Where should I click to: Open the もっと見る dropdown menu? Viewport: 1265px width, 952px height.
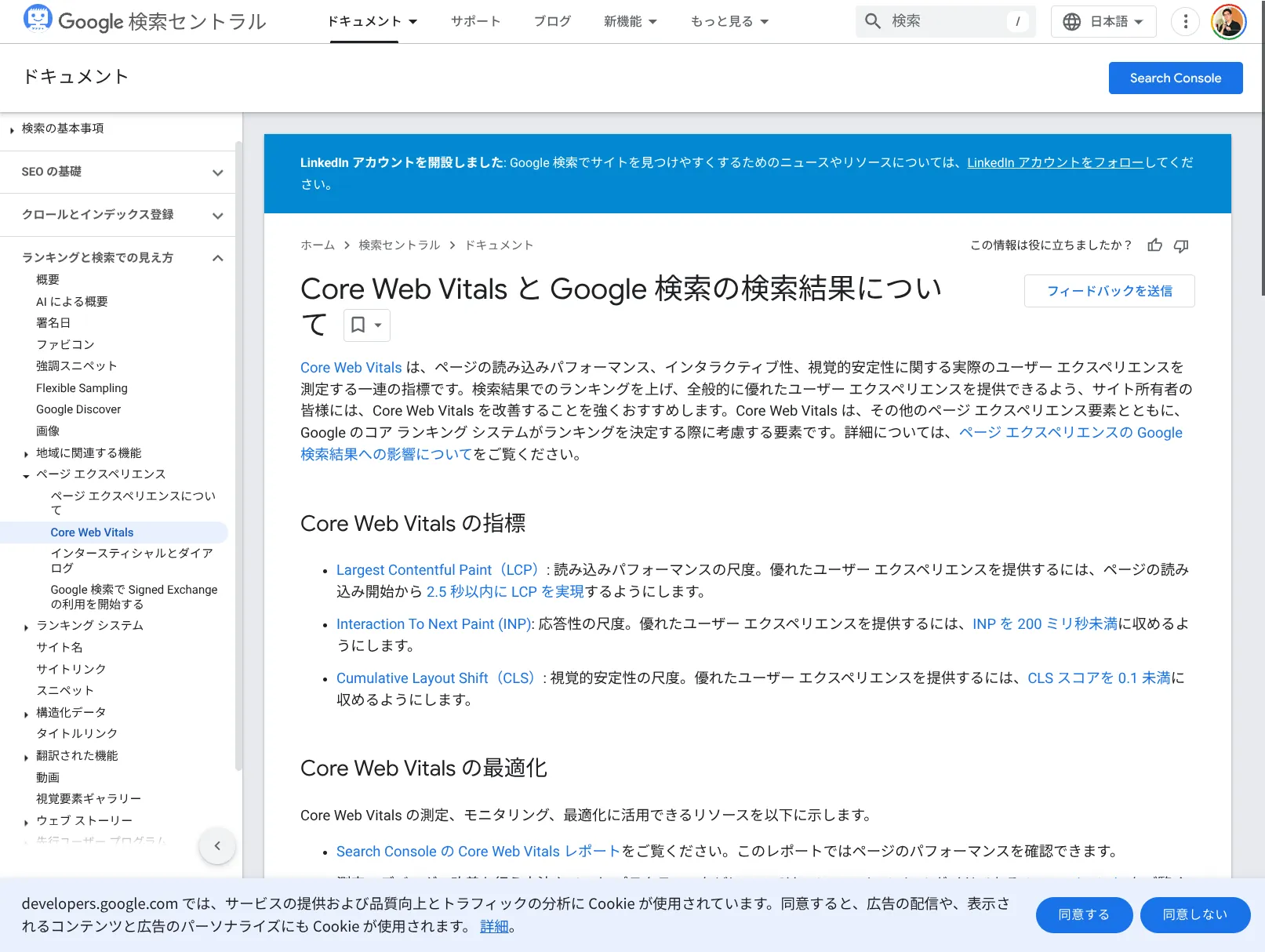coord(729,21)
